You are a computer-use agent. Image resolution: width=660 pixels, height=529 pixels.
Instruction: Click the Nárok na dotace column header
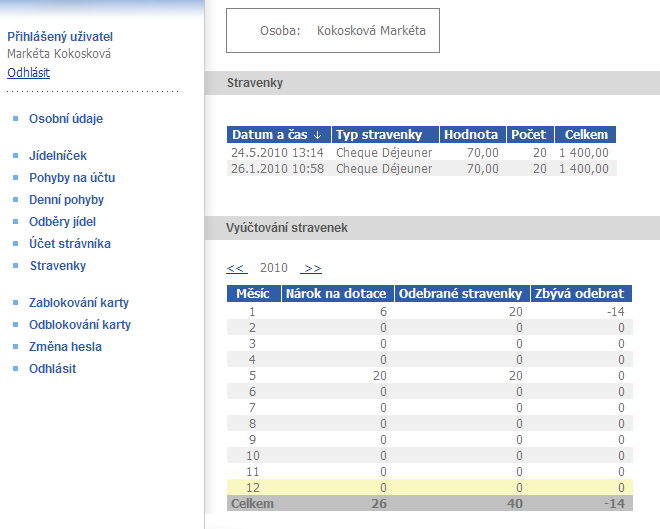tap(336, 293)
